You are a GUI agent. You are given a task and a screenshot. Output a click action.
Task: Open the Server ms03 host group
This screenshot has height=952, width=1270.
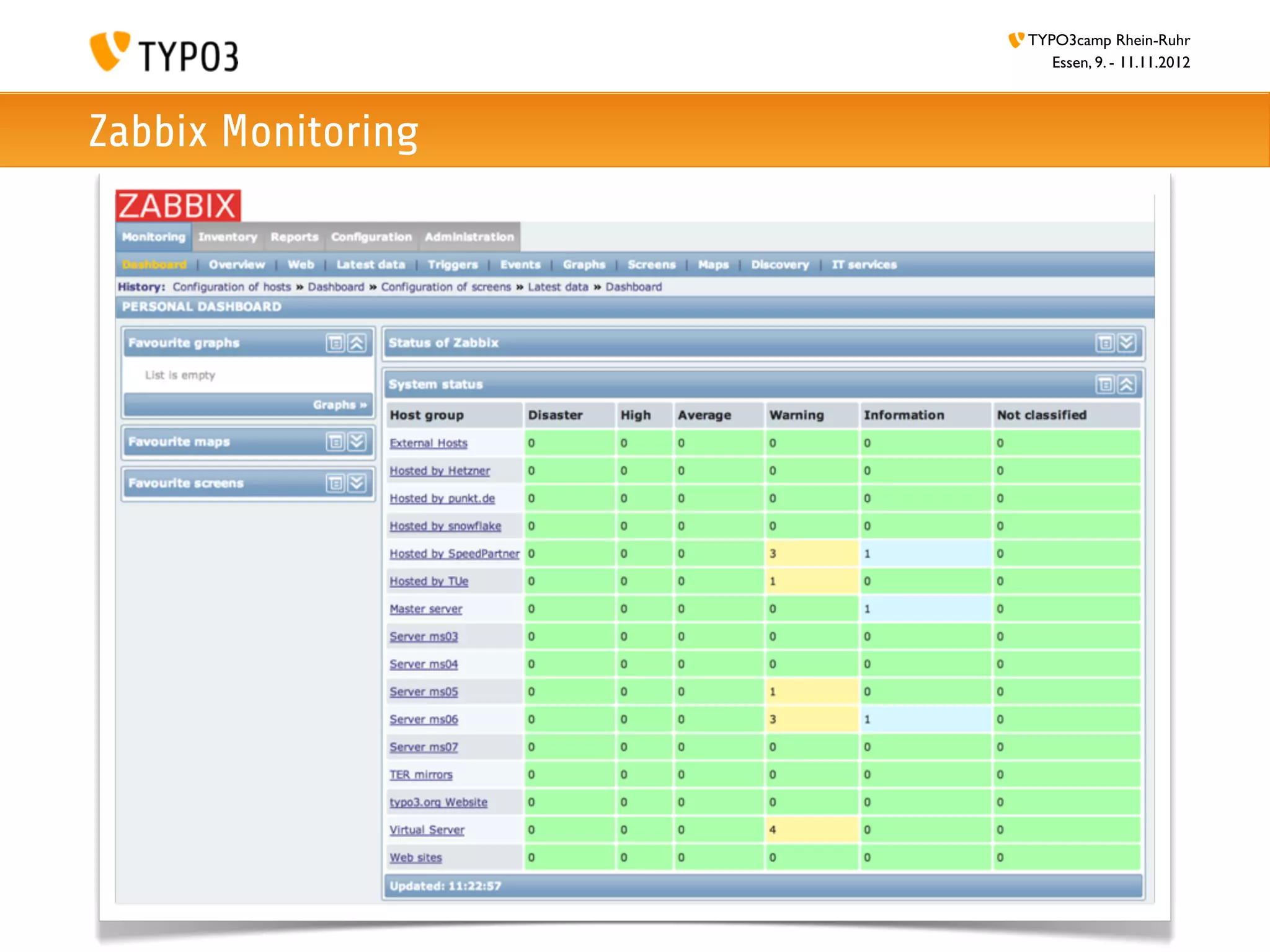tap(424, 637)
